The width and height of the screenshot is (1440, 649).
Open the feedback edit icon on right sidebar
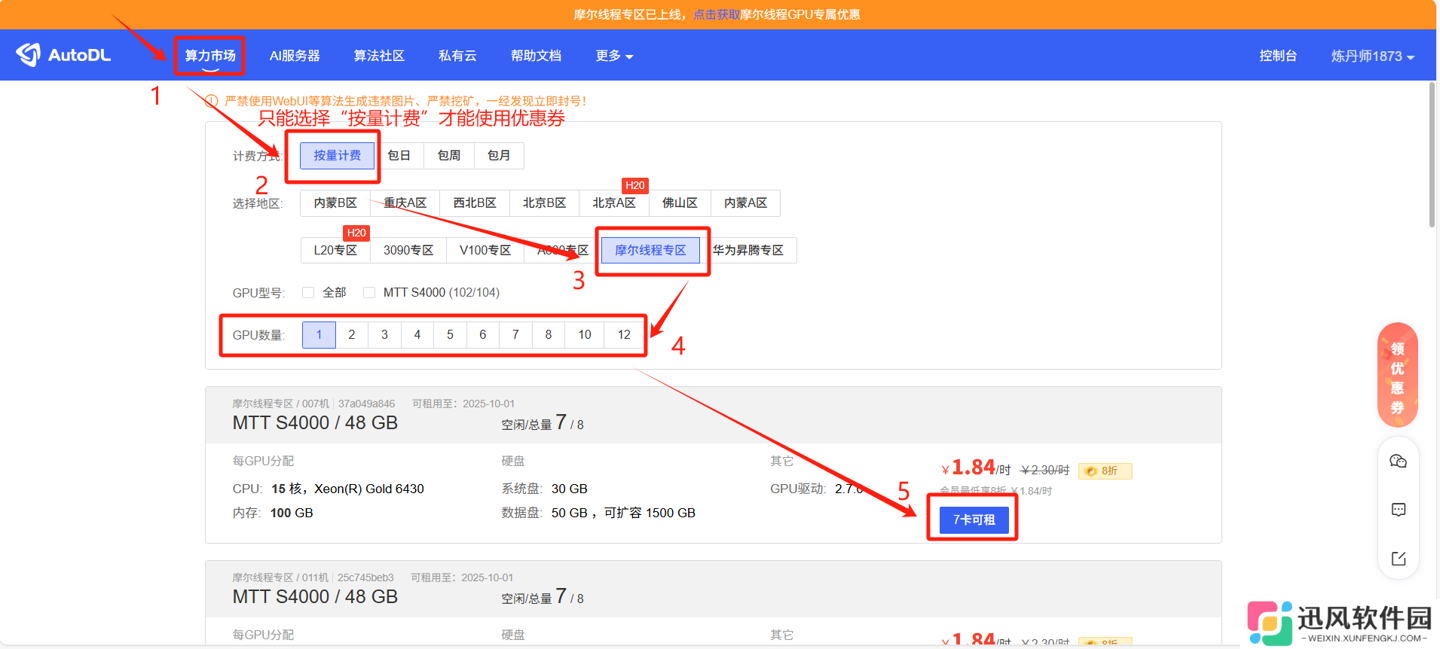[x=1398, y=558]
